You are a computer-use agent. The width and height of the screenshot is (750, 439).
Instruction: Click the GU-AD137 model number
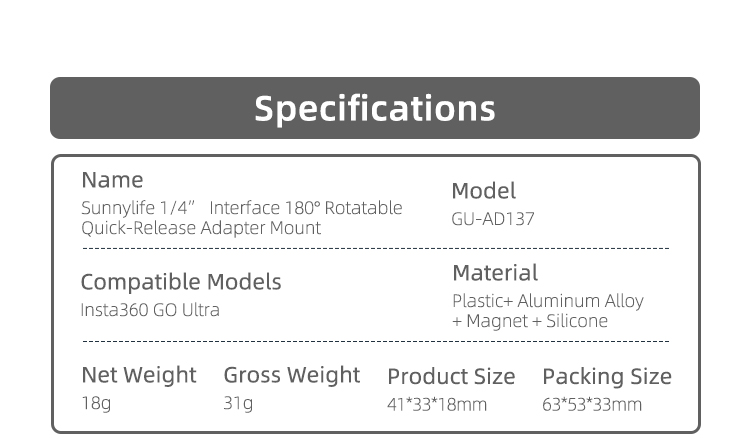(493, 219)
